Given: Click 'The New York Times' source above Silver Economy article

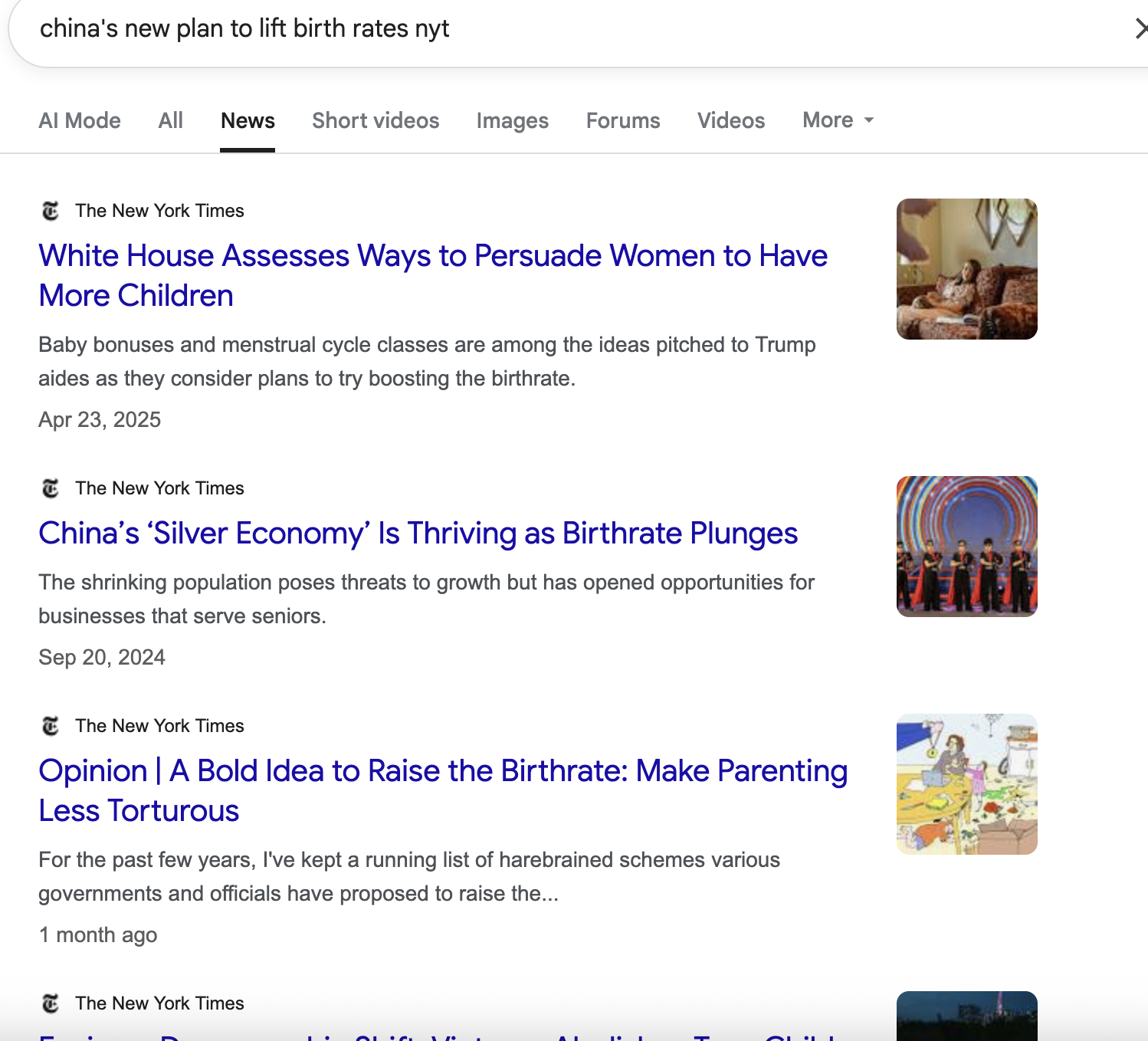Looking at the screenshot, I should [159, 488].
